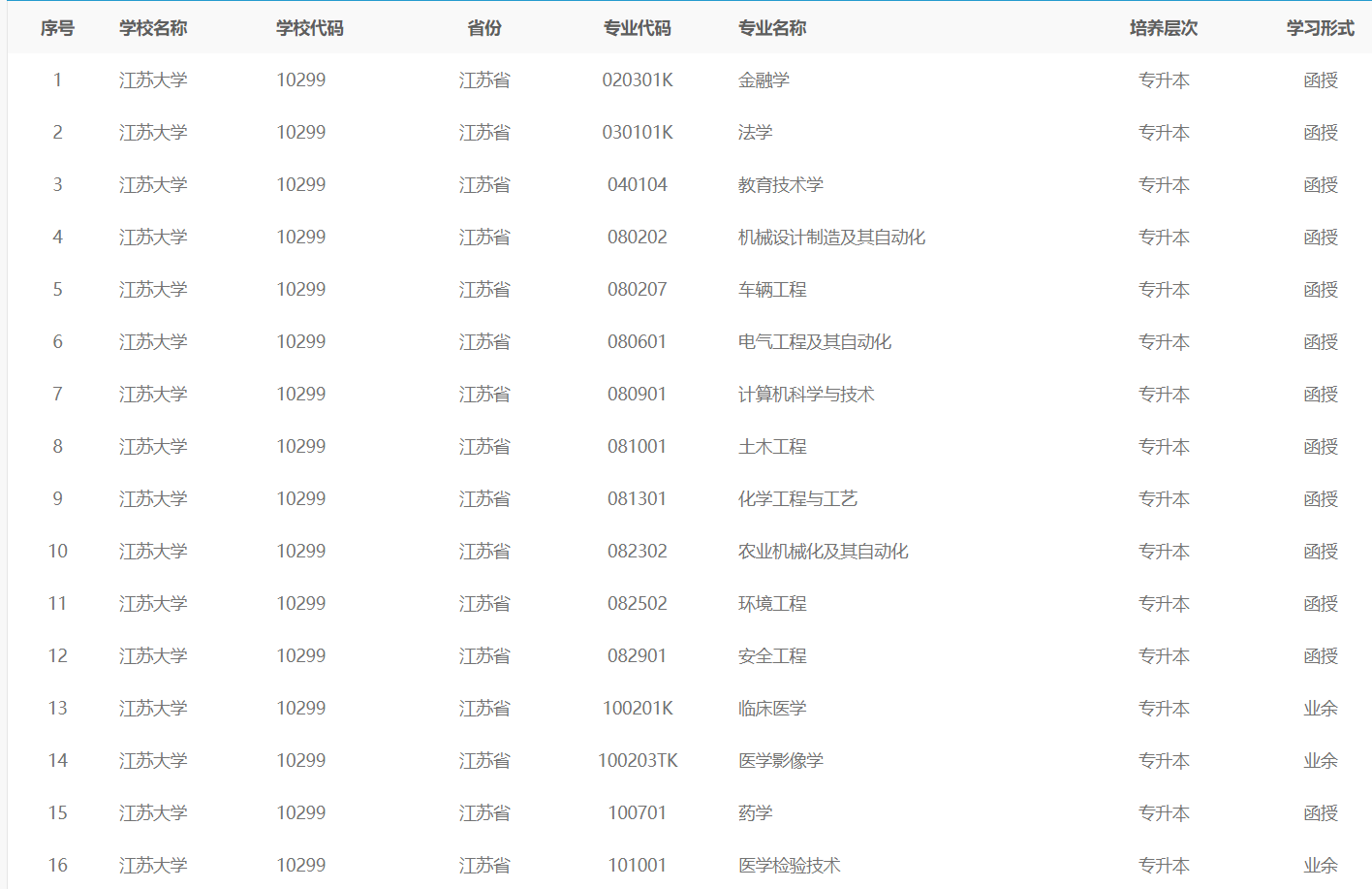
Task: Select the 土木工程 major name cell
Action: click(x=772, y=447)
